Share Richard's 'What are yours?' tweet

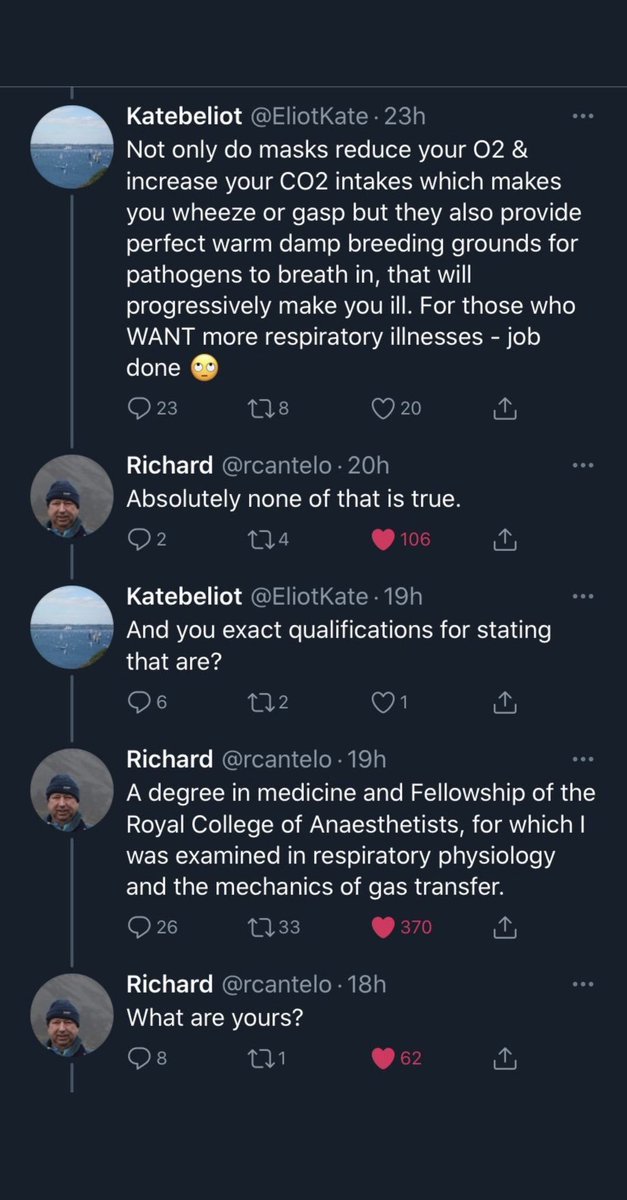click(505, 1058)
